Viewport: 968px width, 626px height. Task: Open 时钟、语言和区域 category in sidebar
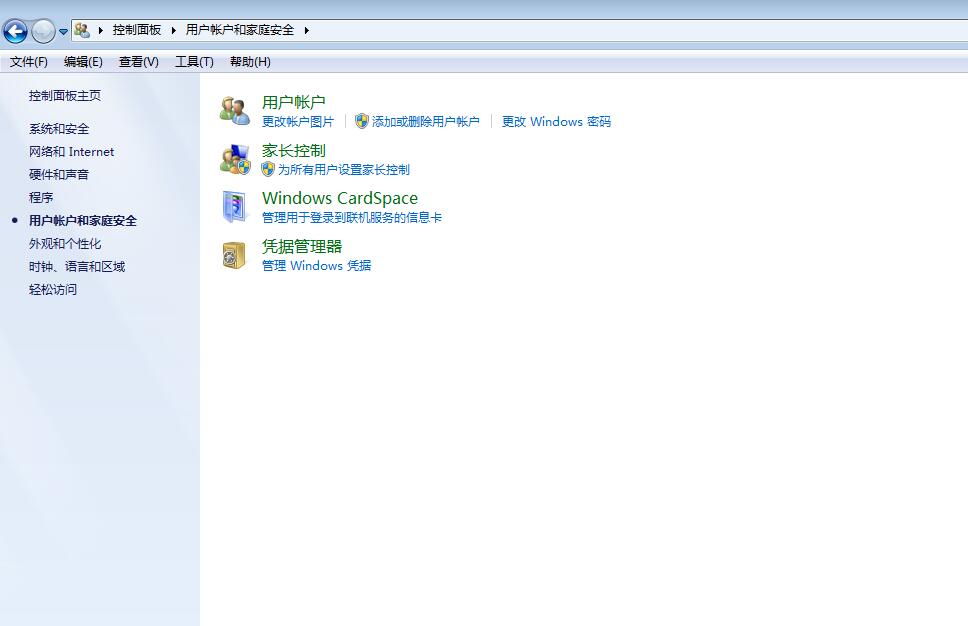coord(77,267)
